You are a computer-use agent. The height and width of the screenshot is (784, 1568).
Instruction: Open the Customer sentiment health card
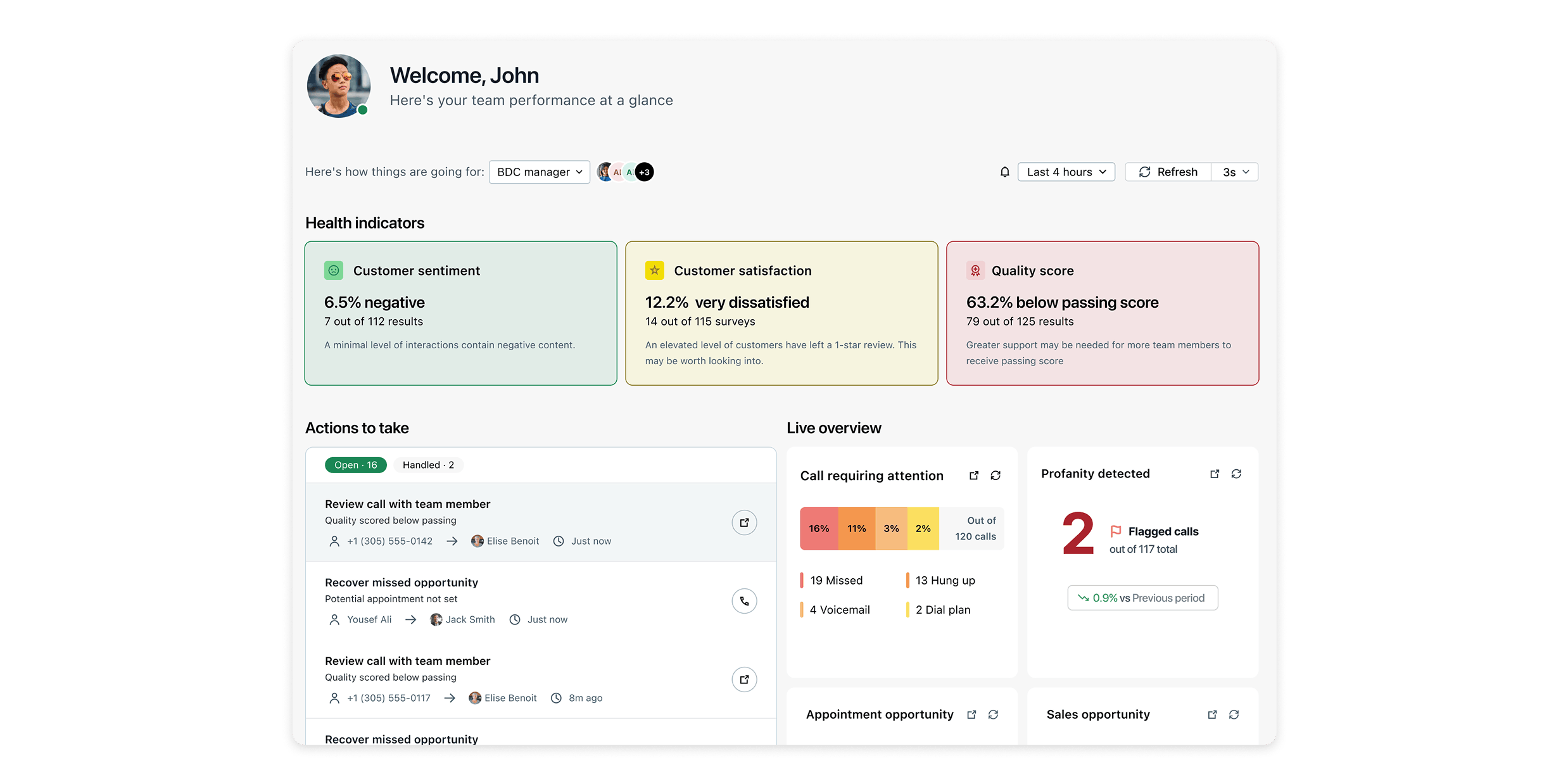(x=460, y=313)
